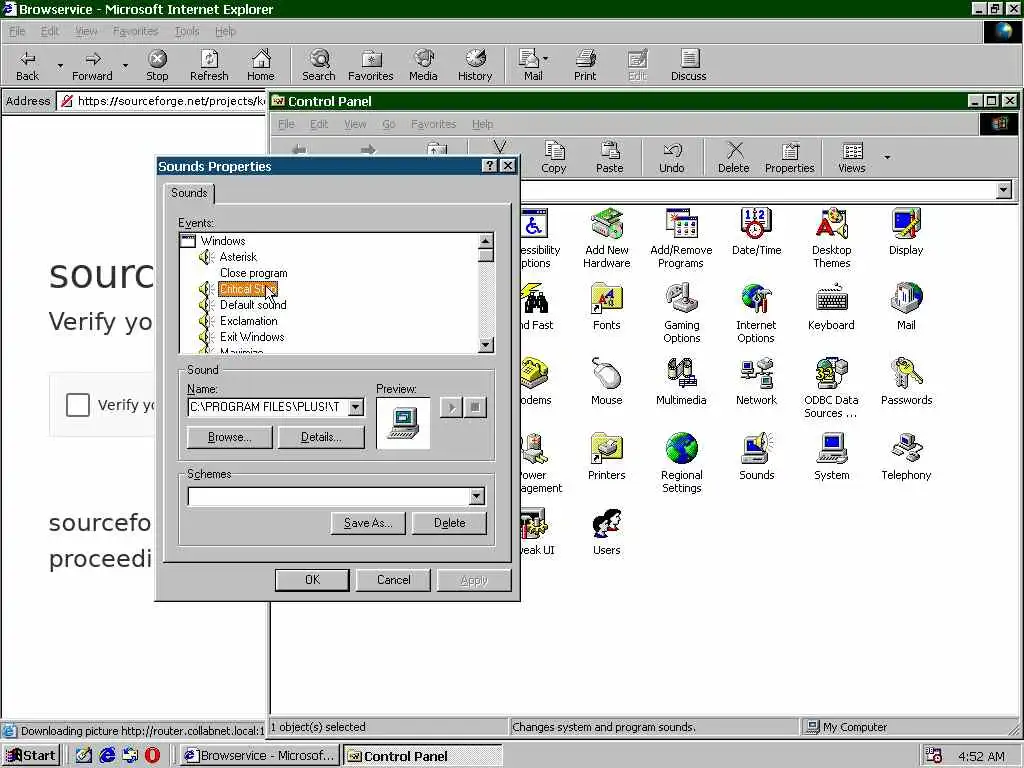Viewport: 1024px width, 768px height.
Task: Open Favorites menu in Internet Explorer menu bar
Action: pyautogui.click(x=135, y=31)
